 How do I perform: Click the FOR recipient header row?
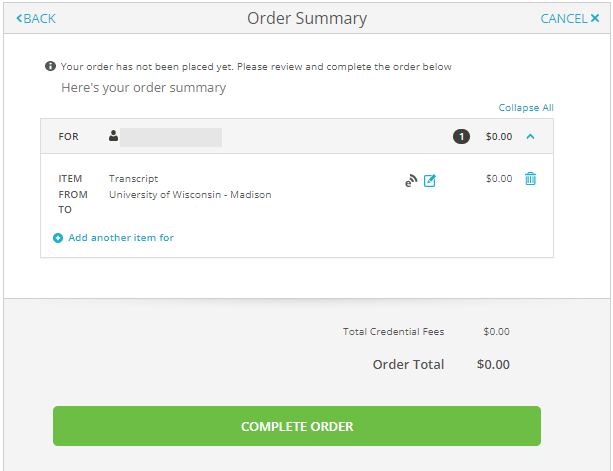click(297, 136)
